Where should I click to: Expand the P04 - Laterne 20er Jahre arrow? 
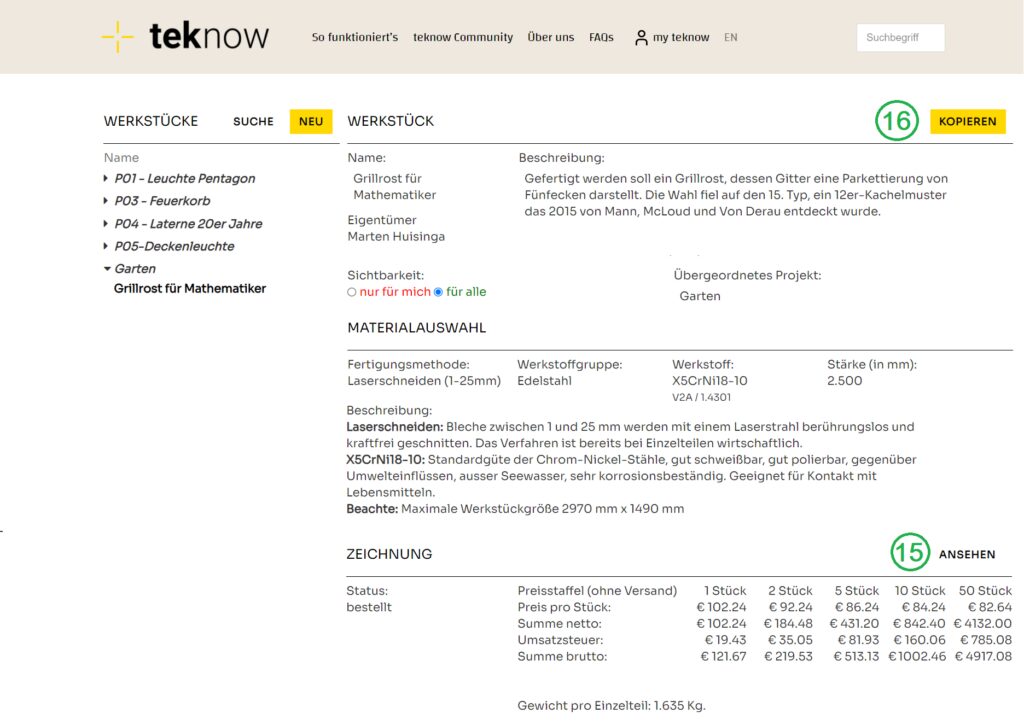106,223
